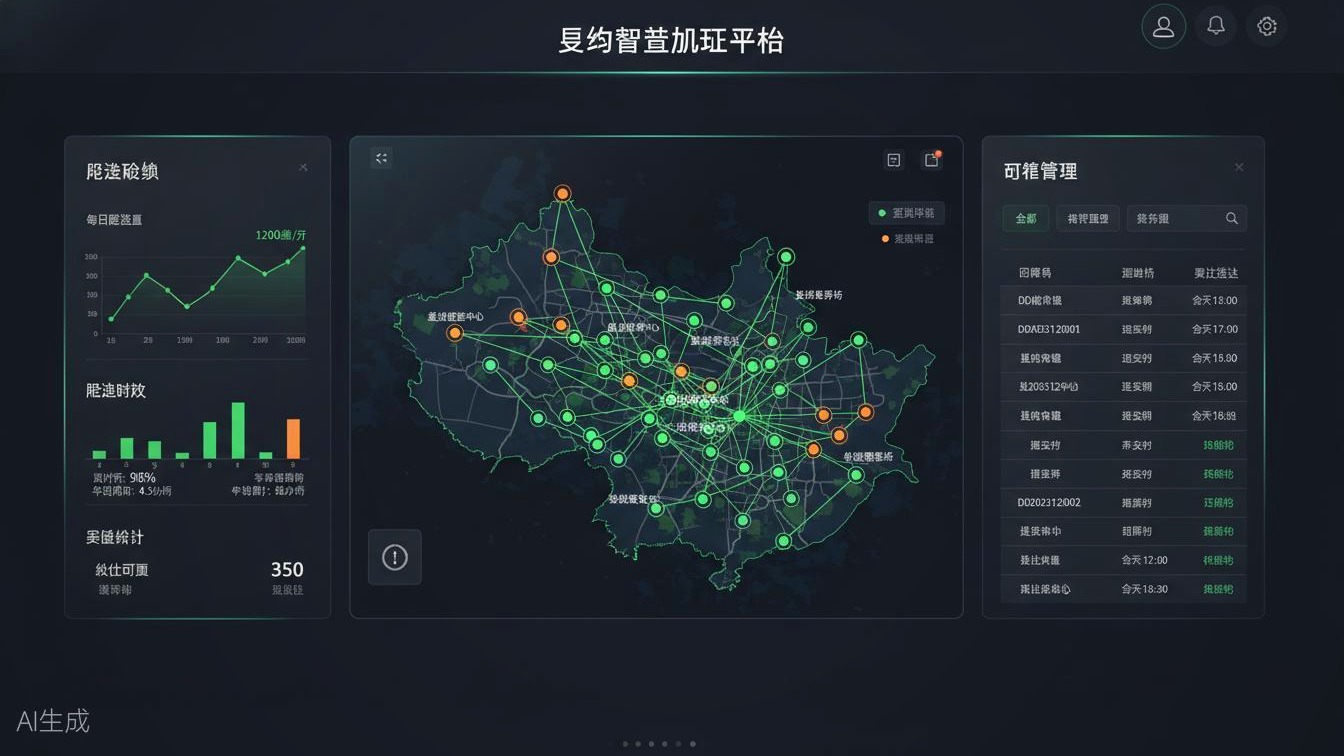
Task: Select the order row starting with DDA
Action: 1124,329
